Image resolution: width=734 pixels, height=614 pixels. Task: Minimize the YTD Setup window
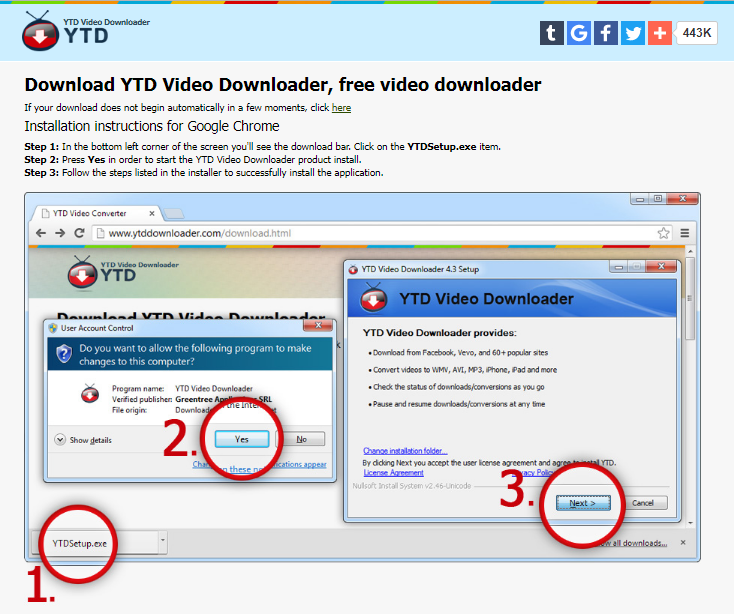619,266
